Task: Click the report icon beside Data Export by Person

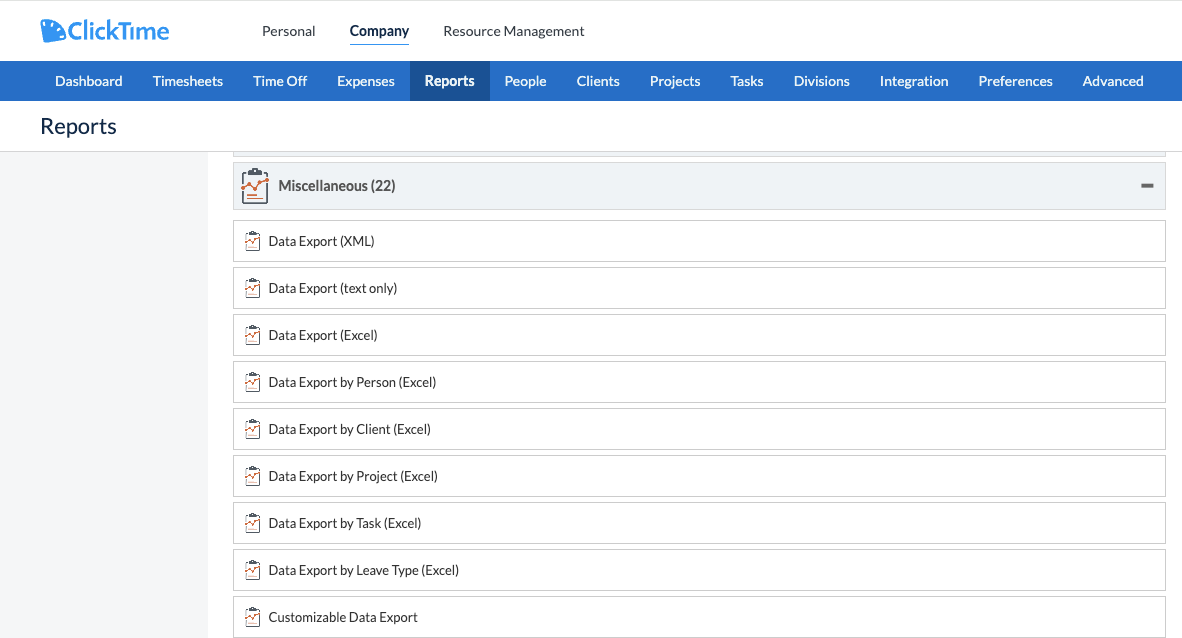Action: (252, 382)
